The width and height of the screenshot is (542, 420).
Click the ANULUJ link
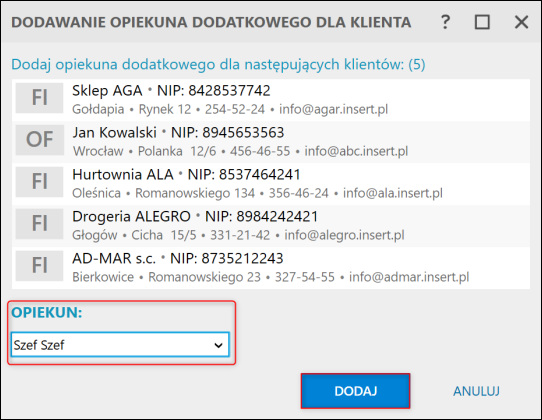(x=476, y=391)
